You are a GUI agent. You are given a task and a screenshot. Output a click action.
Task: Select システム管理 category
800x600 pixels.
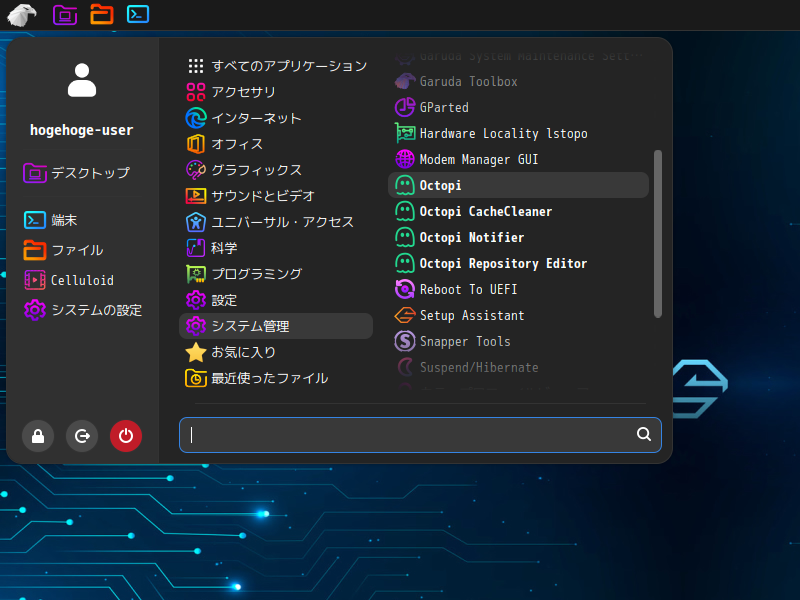276,326
